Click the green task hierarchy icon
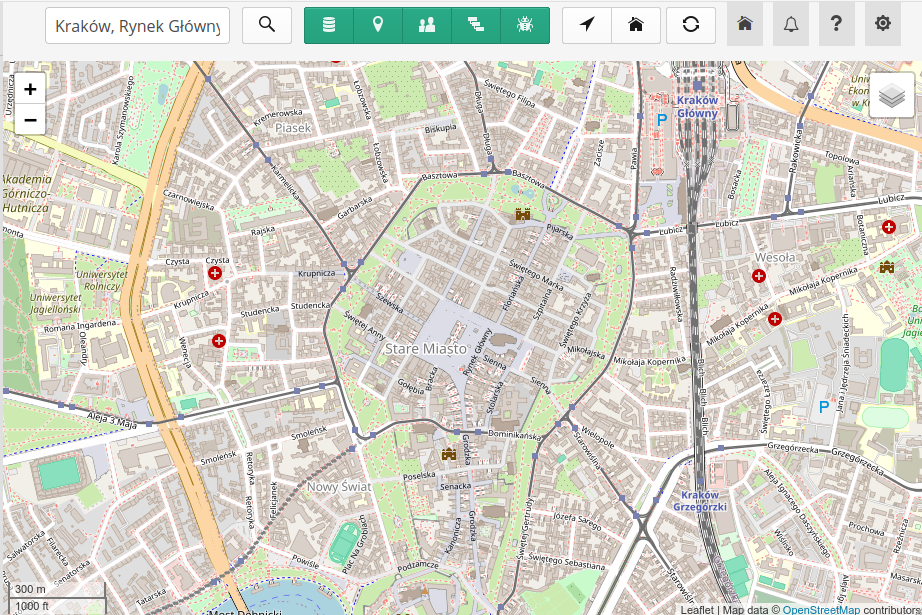922x615 pixels. (x=476, y=25)
